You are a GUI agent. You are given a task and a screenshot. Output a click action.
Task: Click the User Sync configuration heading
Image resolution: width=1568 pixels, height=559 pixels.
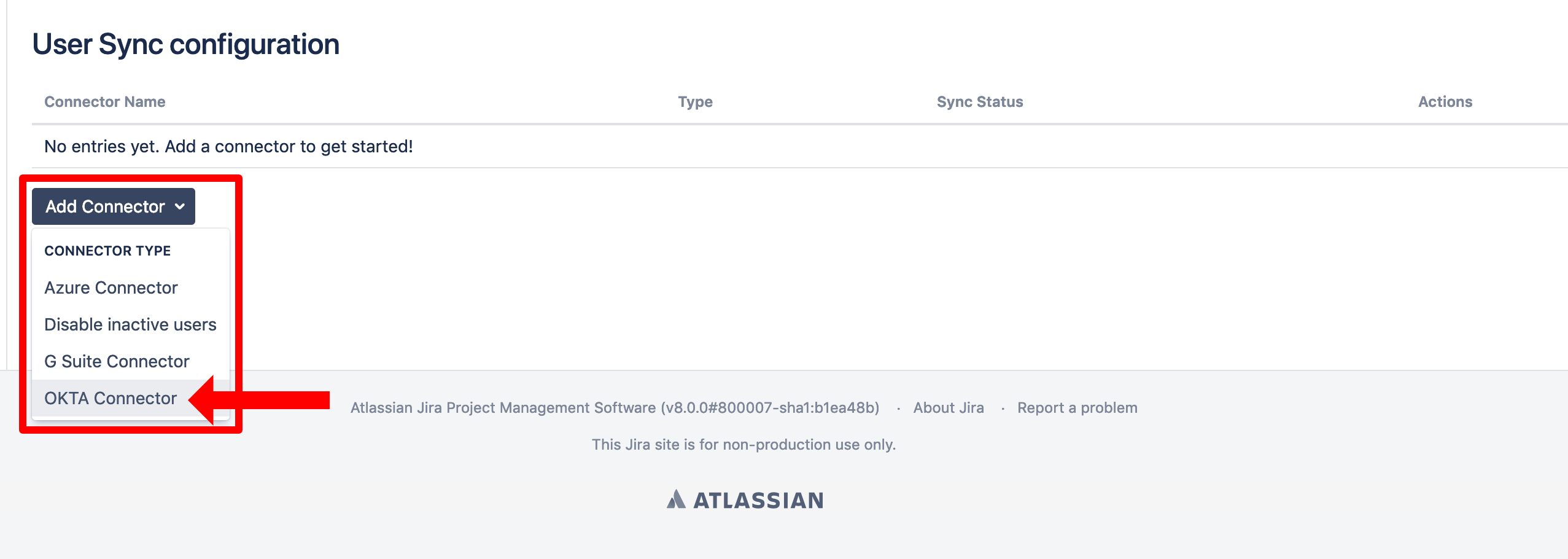(x=186, y=44)
